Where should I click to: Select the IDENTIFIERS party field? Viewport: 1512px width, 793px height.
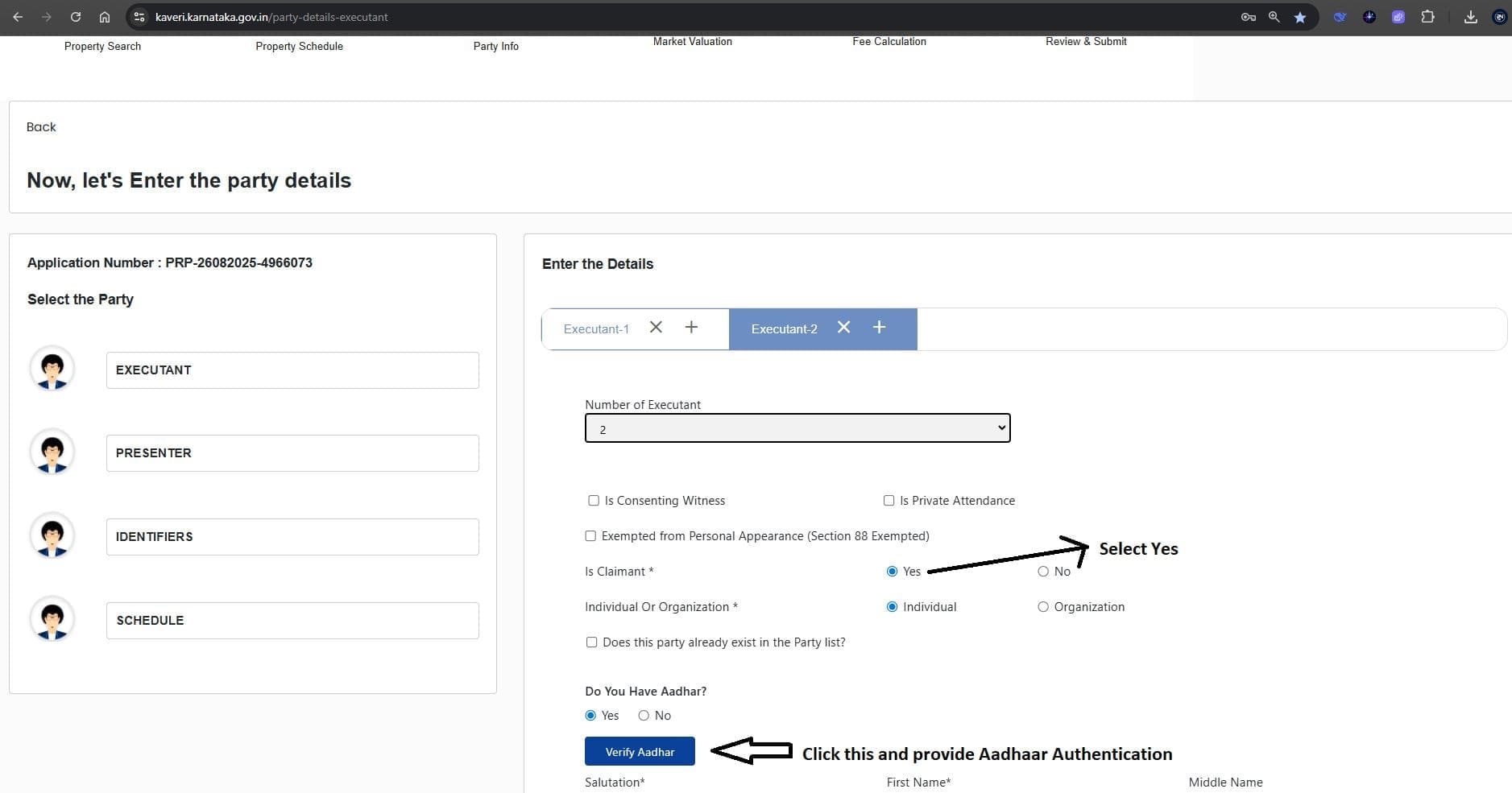click(x=292, y=537)
